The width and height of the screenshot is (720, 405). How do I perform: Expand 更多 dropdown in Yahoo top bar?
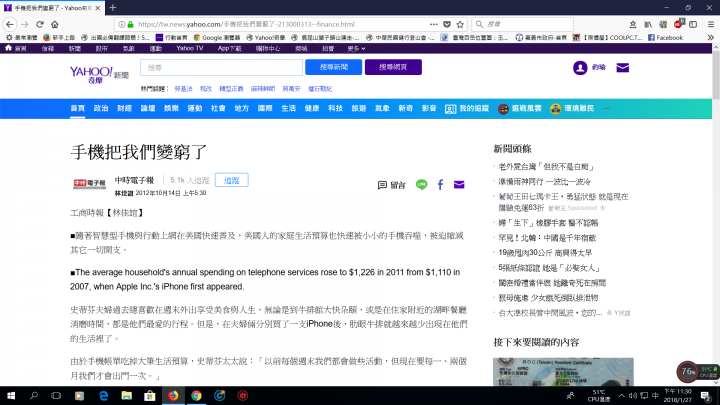356,48
